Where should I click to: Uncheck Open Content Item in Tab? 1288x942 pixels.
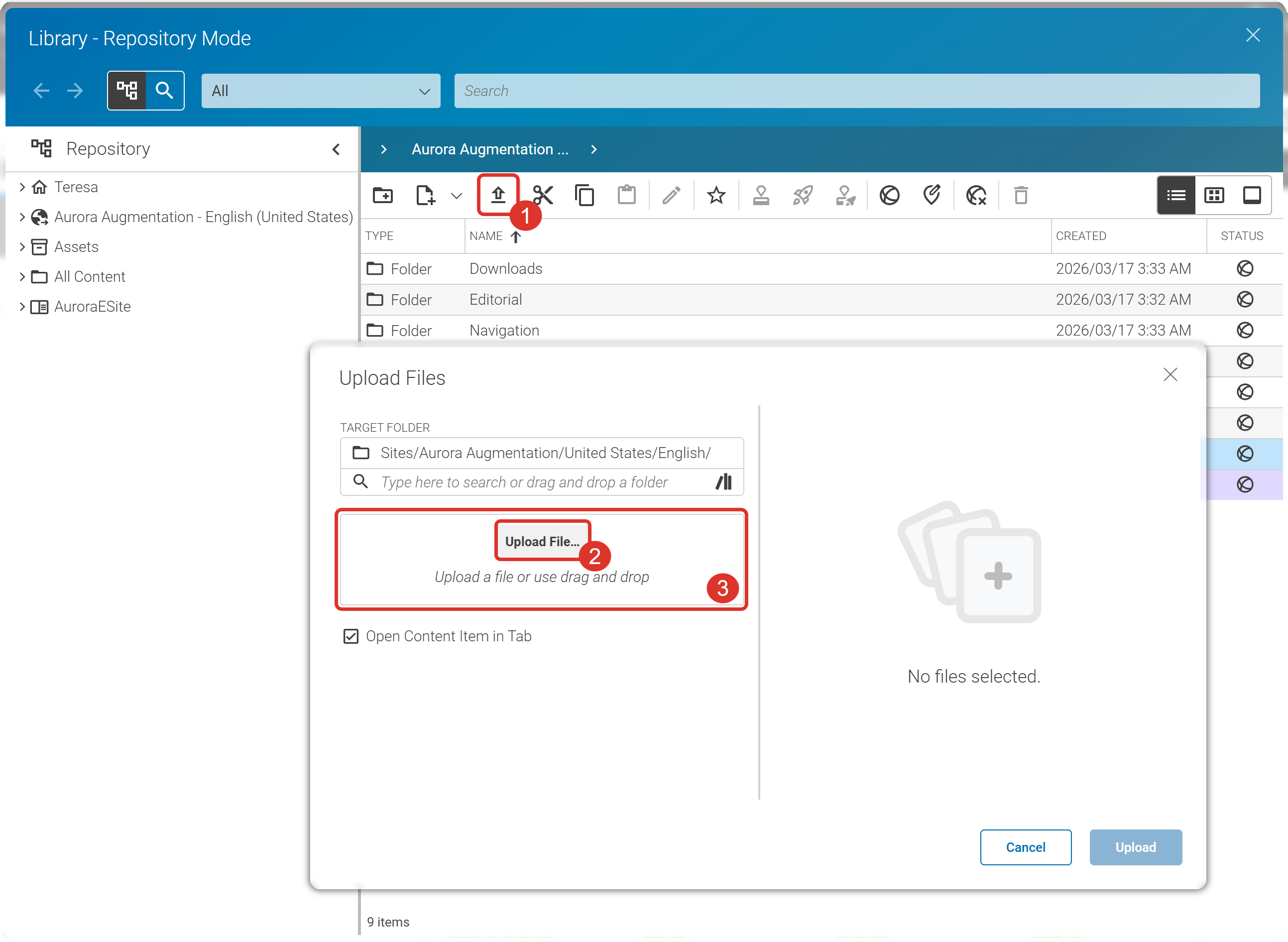[351, 636]
